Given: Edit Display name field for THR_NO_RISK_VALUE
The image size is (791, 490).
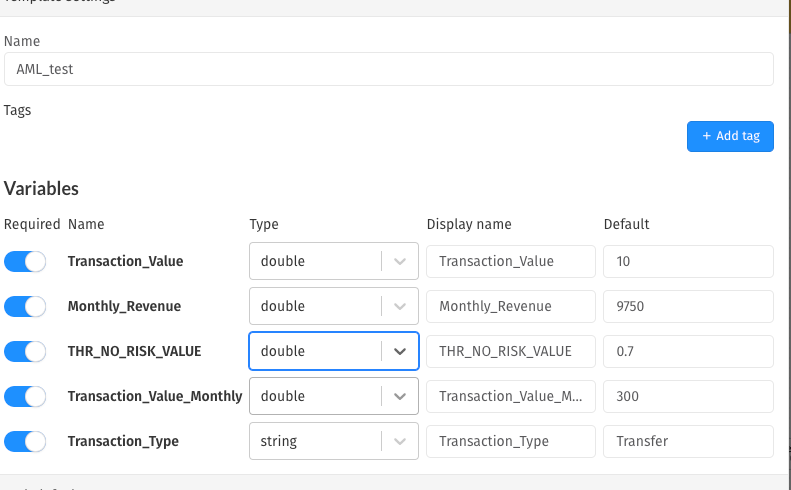Looking at the screenshot, I should pyautogui.click(x=511, y=351).
